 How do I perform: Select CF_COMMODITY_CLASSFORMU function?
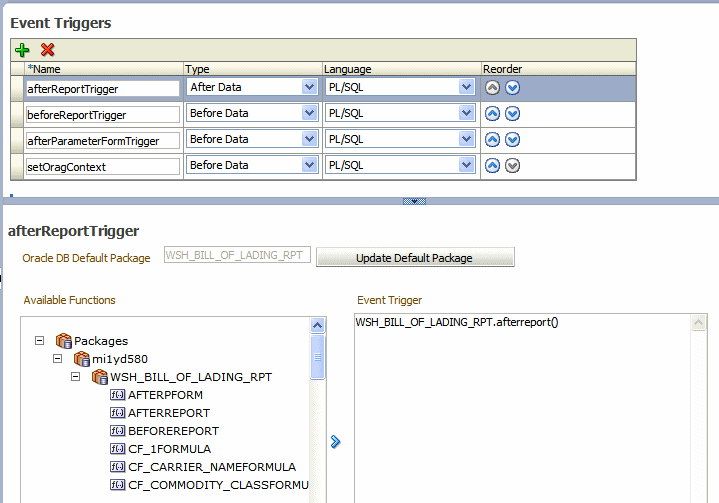coord(218,485)
